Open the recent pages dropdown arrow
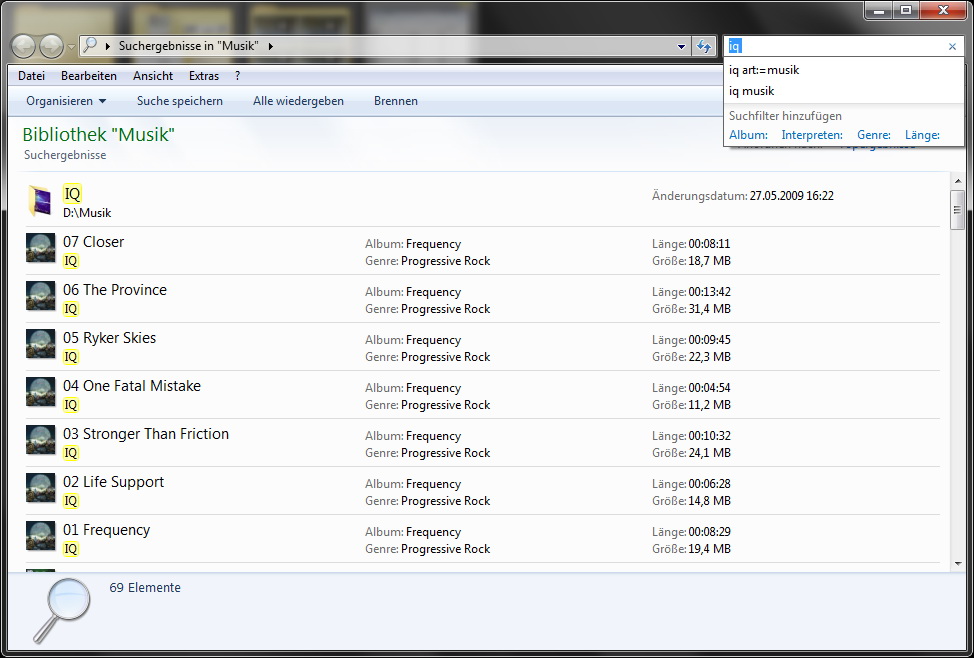Screen dimensions: 974x658 [71, 47]
